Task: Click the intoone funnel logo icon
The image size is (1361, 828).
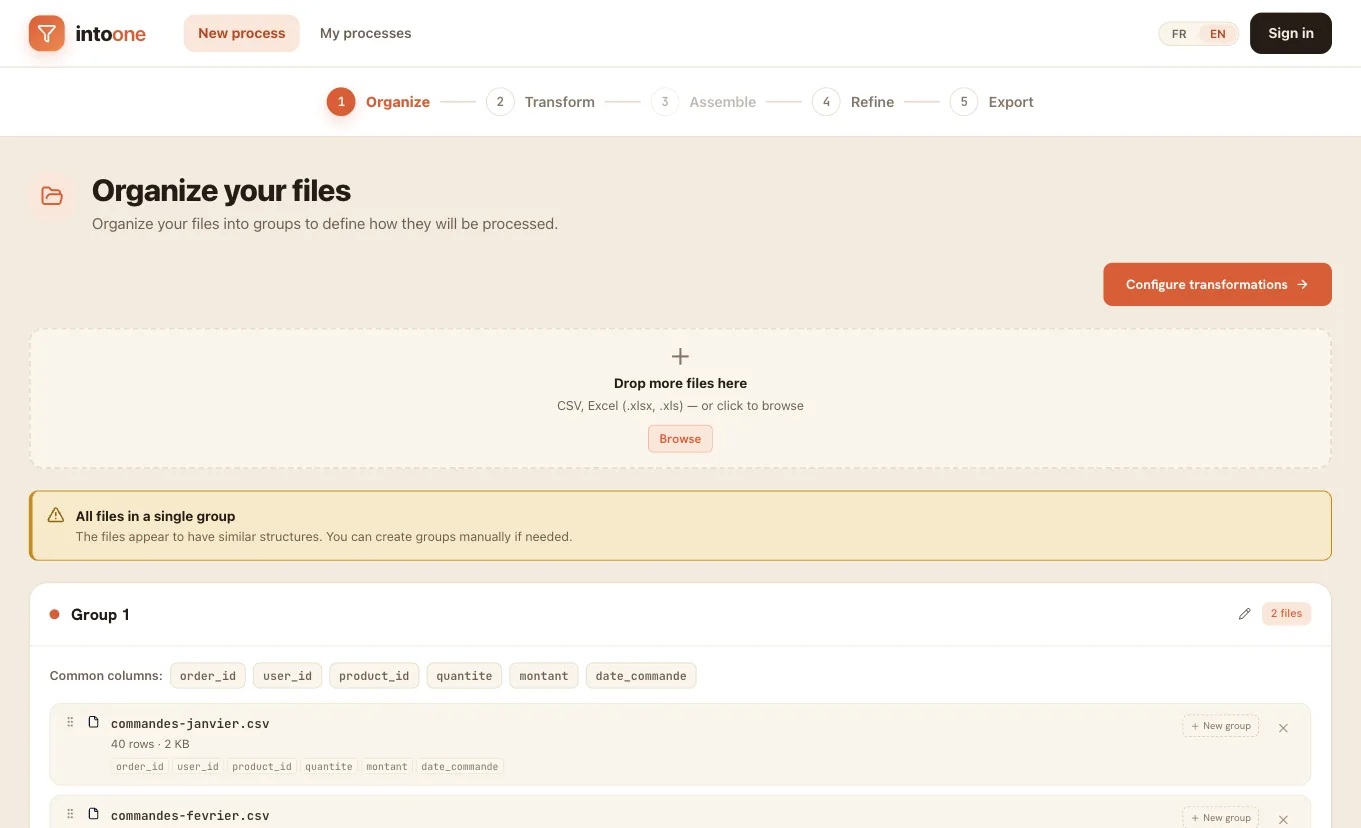Action: tap(46, 33)
